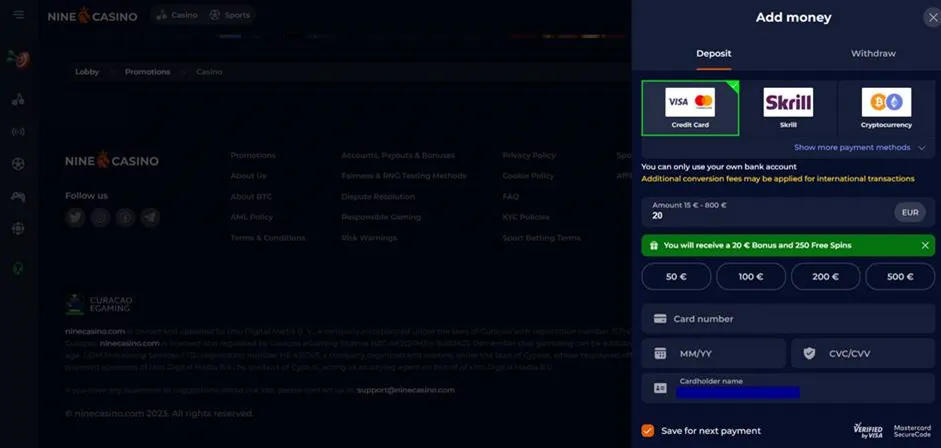The height and width of the screenshot is (448, 941).
Task: Select Credit Card payment method
Action: coord(690,109)
